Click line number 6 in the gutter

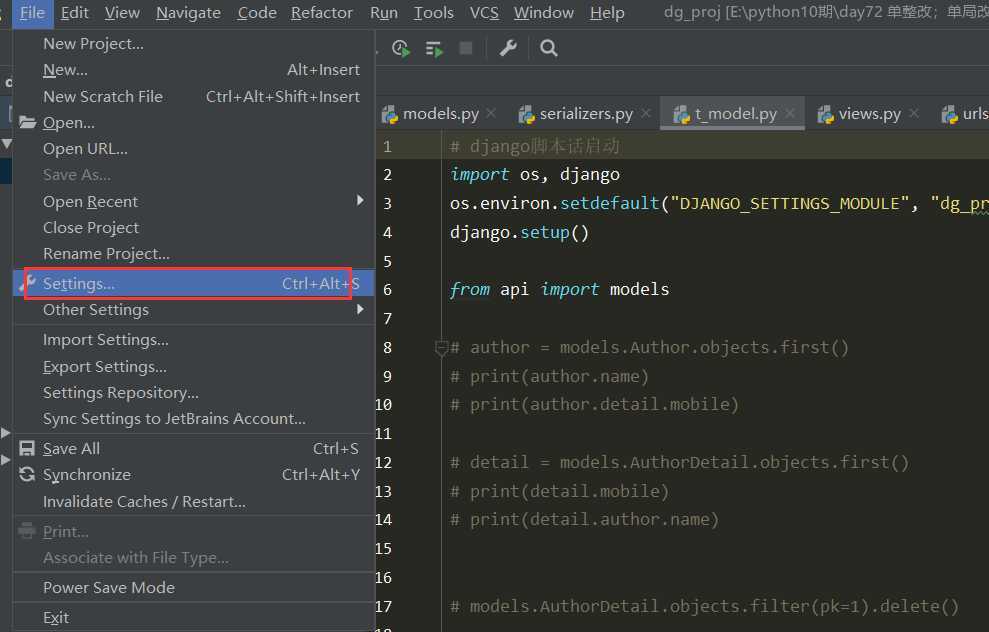click(387, 290)
